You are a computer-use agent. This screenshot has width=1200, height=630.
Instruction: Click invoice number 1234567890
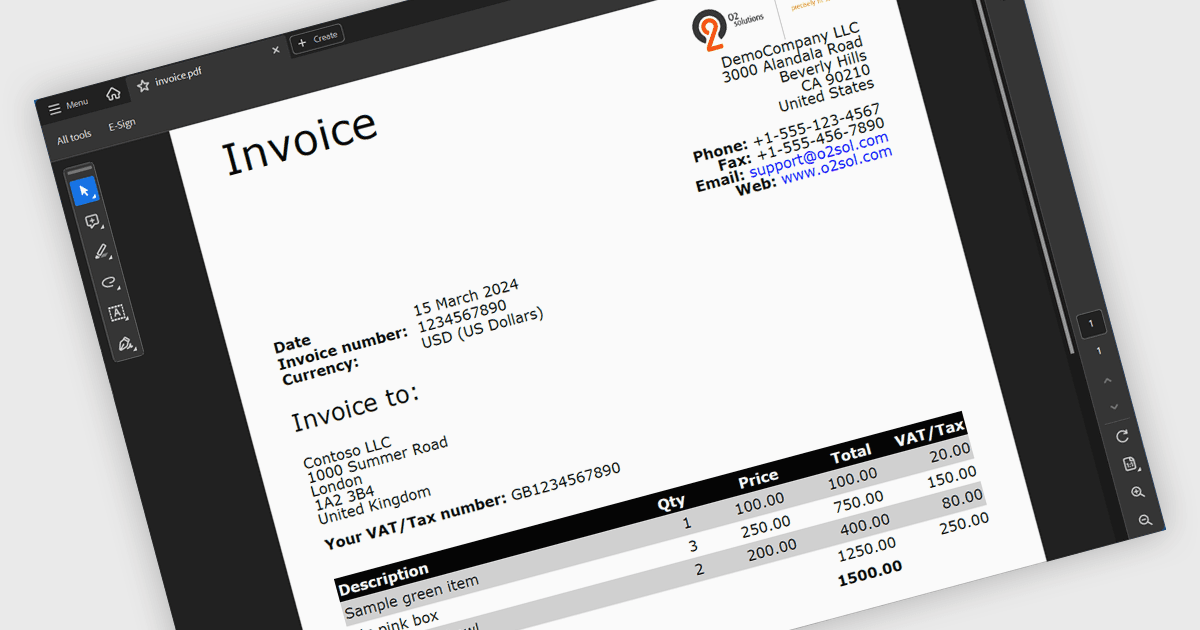point(461,317)
